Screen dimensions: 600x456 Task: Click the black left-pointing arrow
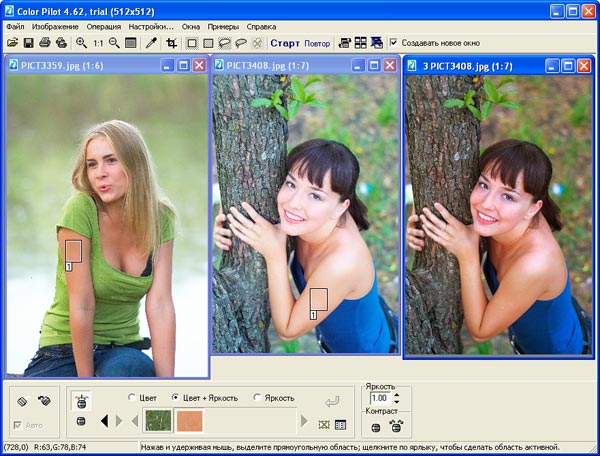(x=104, y=421)
